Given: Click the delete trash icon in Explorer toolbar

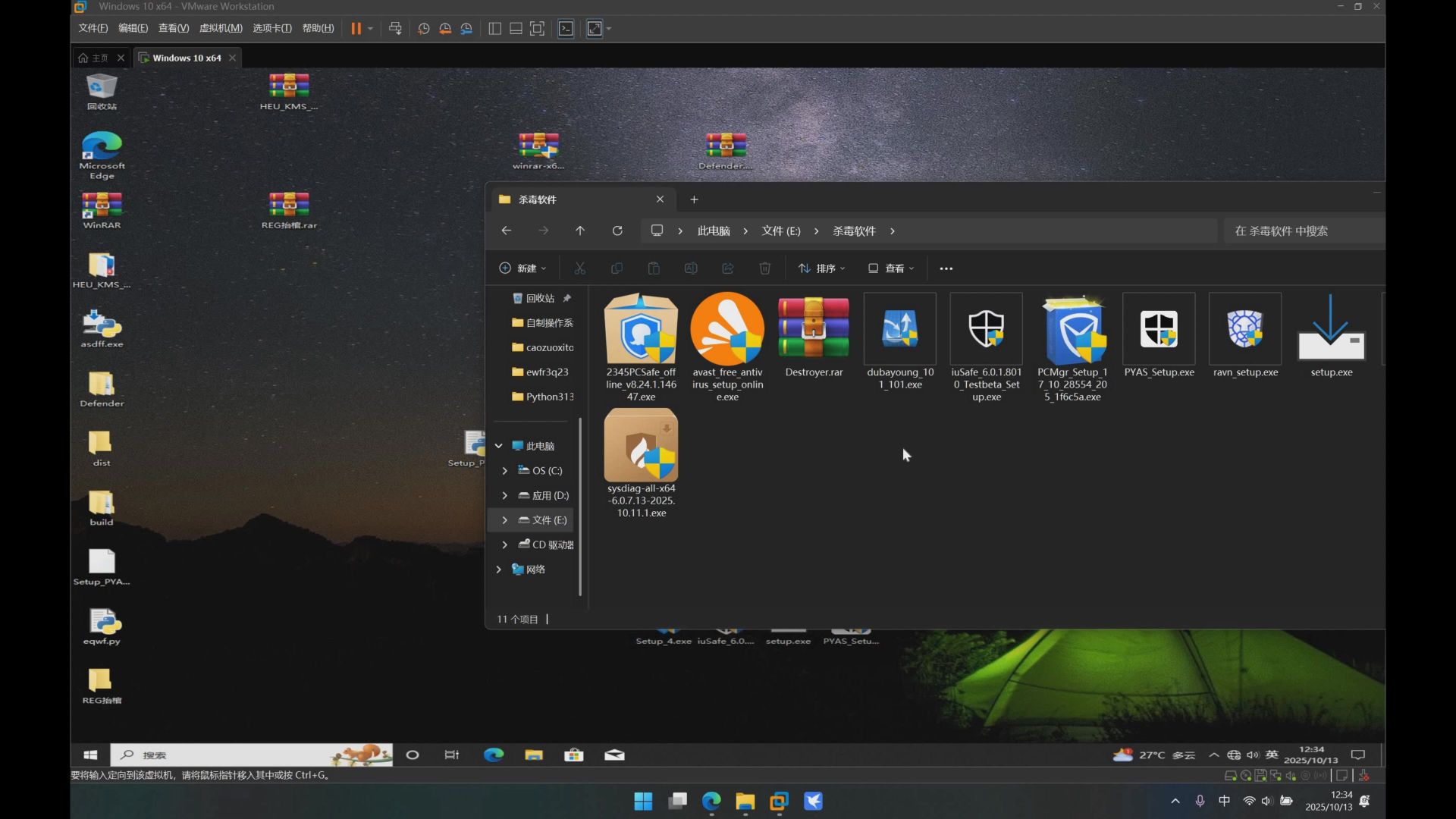Looking at the screenshot, I should [x=765, y=268].
